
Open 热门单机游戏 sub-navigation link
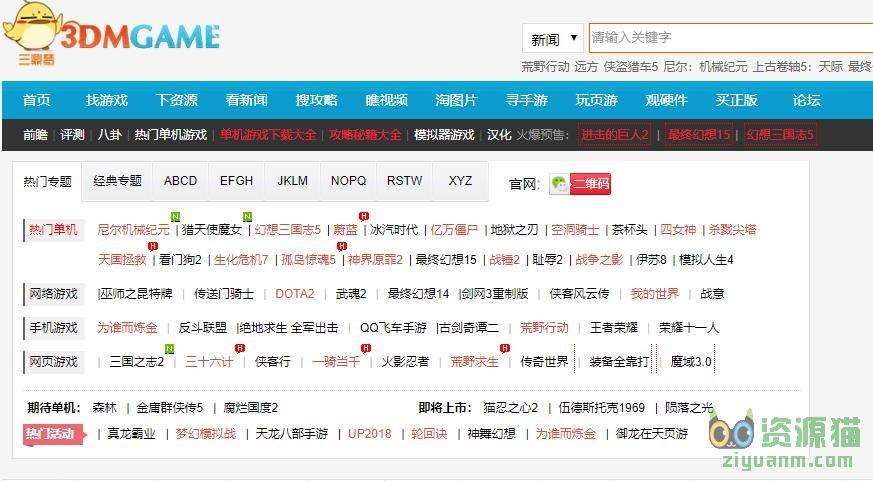(171, 135)
